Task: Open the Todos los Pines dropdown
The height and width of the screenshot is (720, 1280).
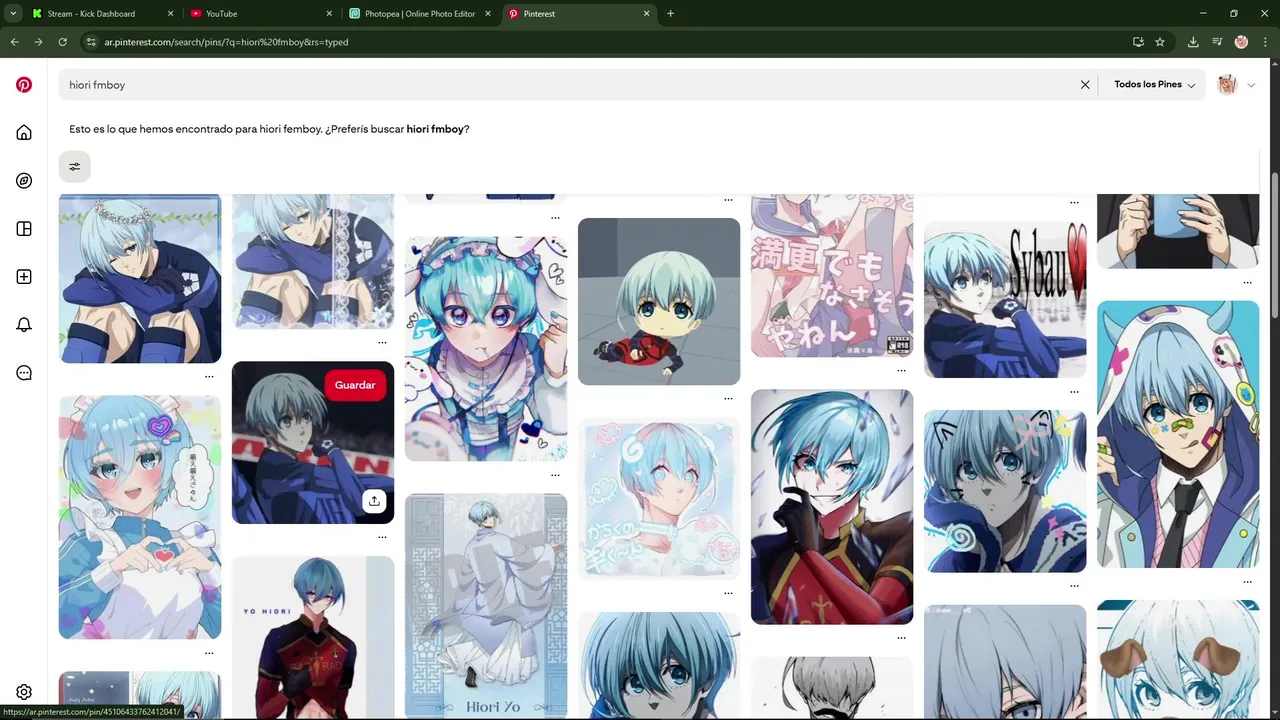Action: click(x=1155, y=85)
